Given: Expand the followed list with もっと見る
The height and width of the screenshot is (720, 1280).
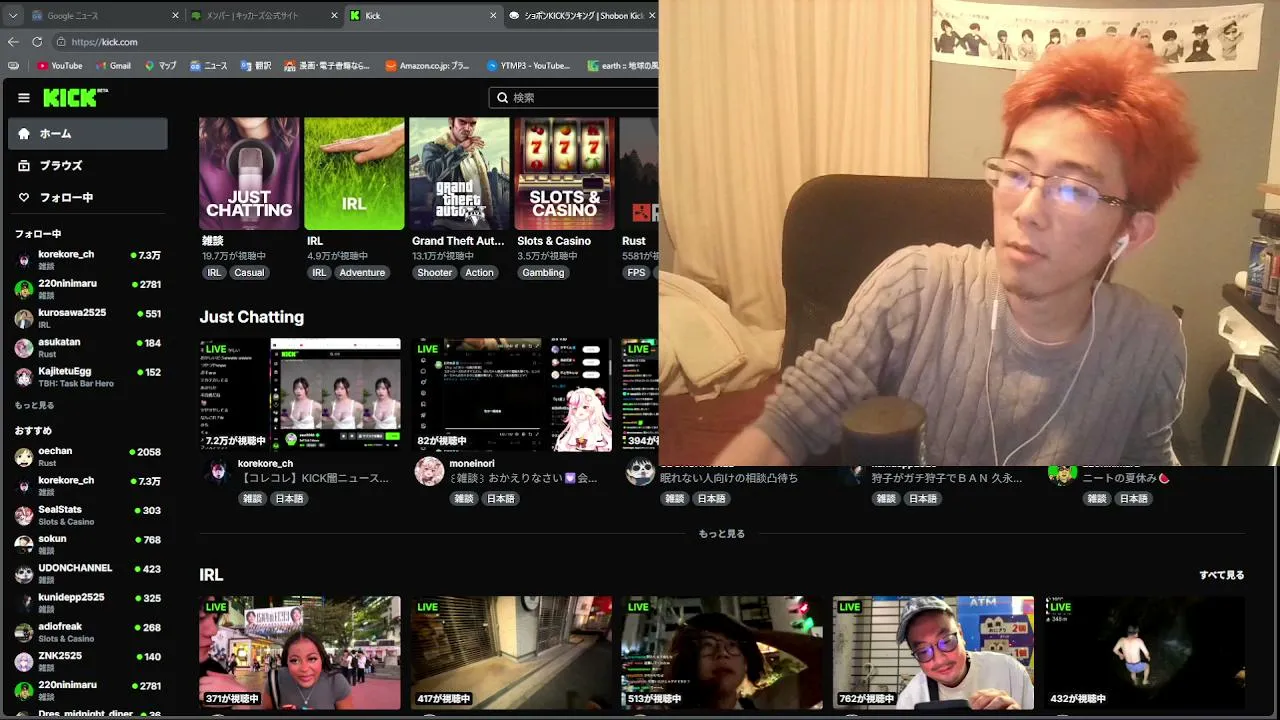Looking at the screenshot, I should 35,405.
